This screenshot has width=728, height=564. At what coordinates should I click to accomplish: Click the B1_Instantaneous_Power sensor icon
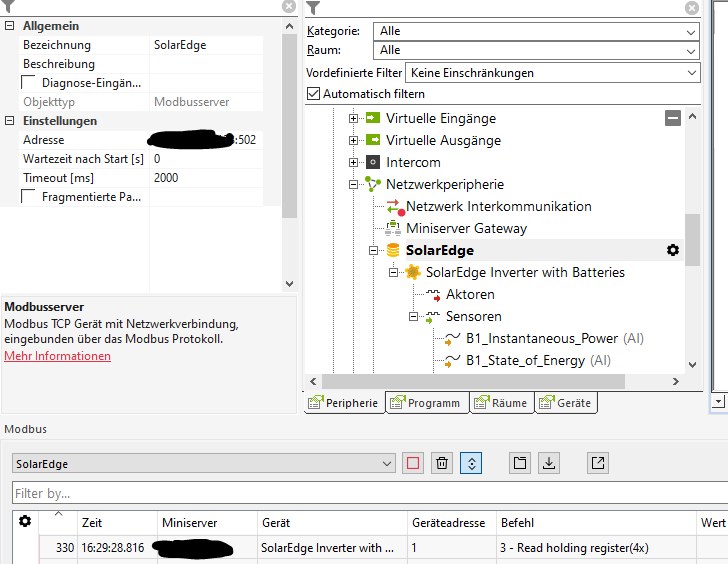pos(452,339)
